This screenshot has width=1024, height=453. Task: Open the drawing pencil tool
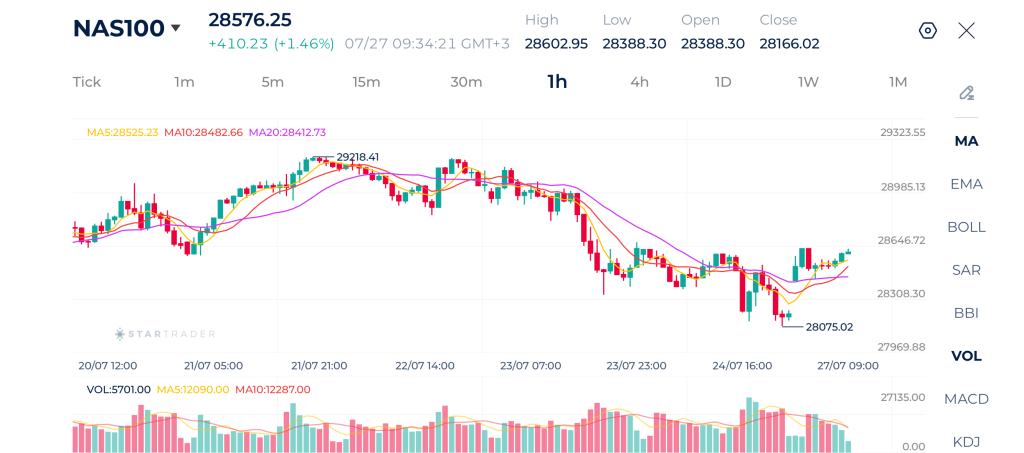coord(967,93)
